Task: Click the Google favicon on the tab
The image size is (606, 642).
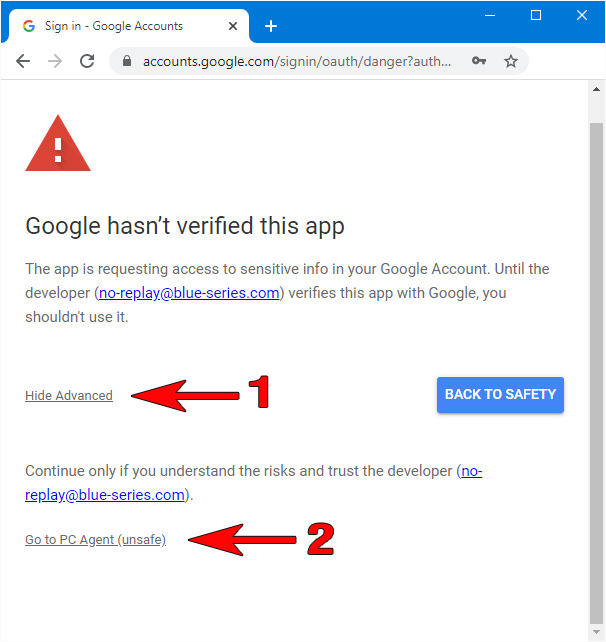Action: (x=29, y=26)
